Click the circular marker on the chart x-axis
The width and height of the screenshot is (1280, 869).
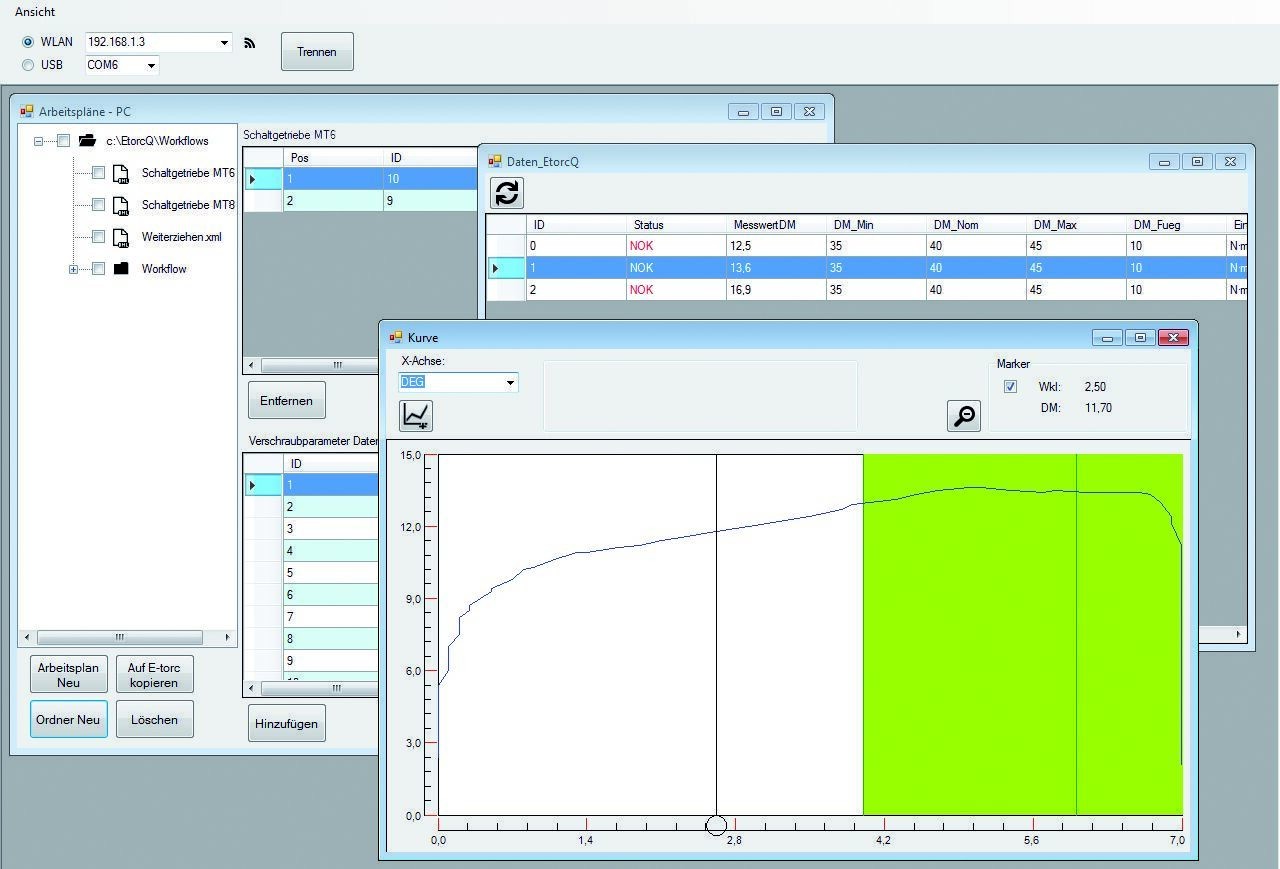(x=716, y=825)
